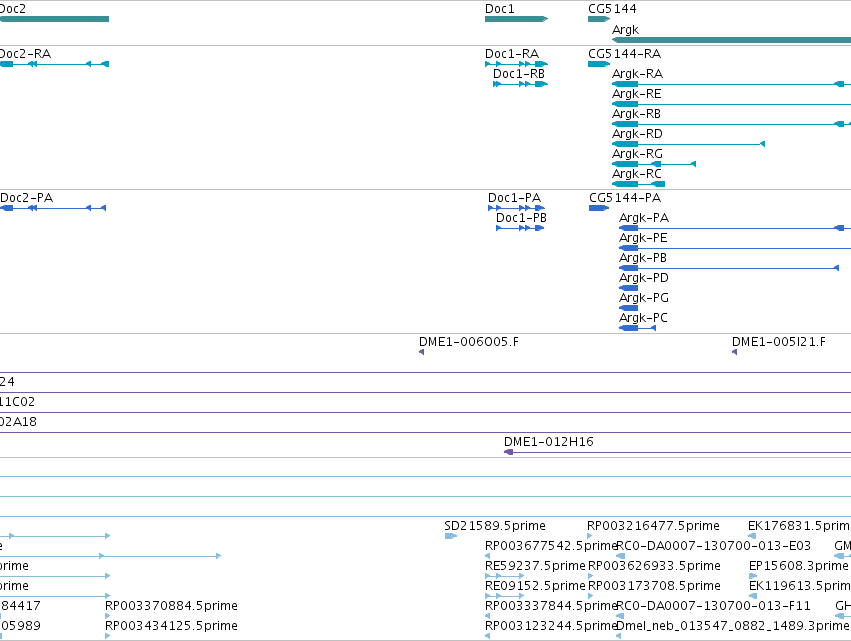This screenshot has width=851, height=641.
Task: Click EST RP003434125.5prime
Action: point(107,636)
